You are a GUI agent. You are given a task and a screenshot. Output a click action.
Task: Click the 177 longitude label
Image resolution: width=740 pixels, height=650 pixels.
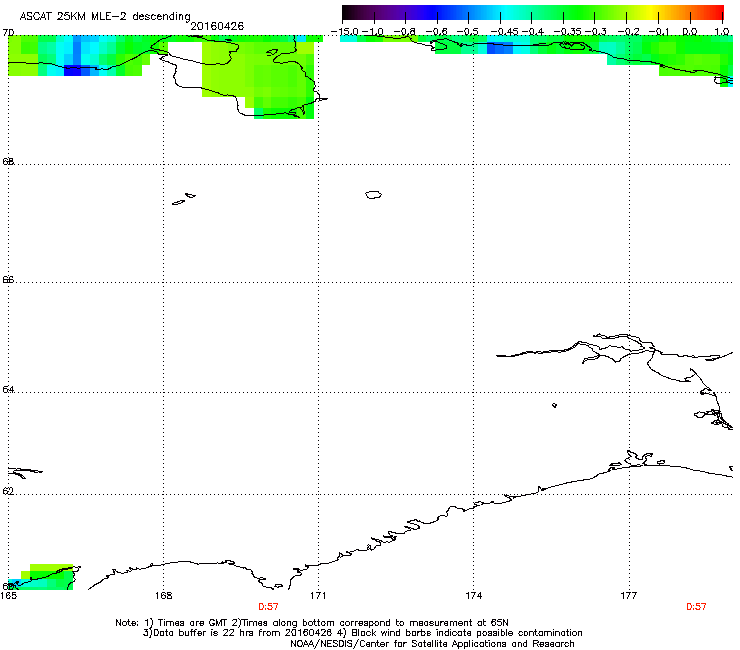pyautogui.click(x=629, y=596)
